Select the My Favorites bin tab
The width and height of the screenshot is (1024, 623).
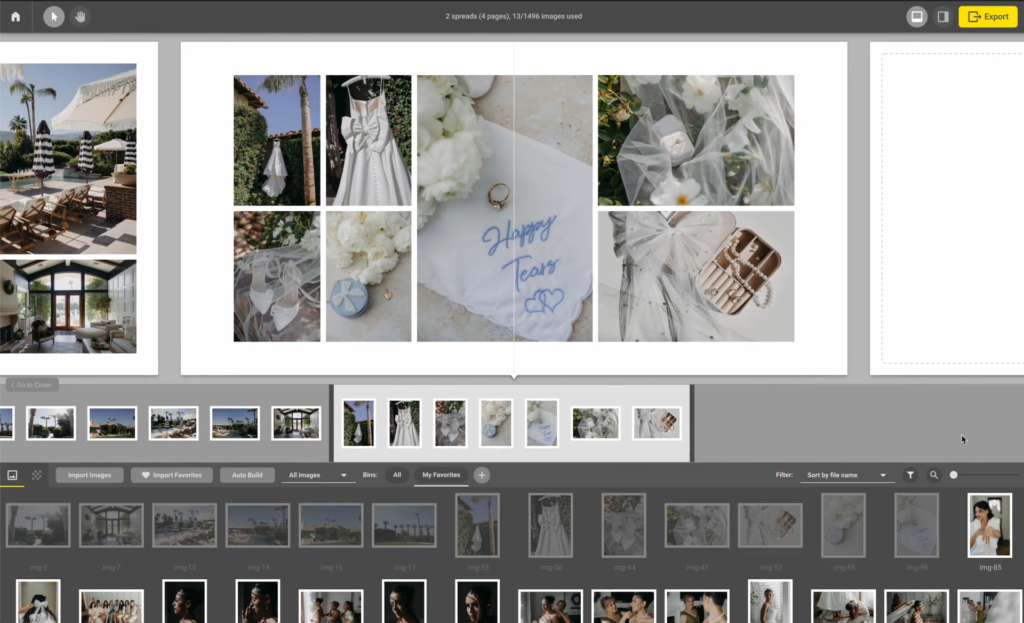click(441, 475)
